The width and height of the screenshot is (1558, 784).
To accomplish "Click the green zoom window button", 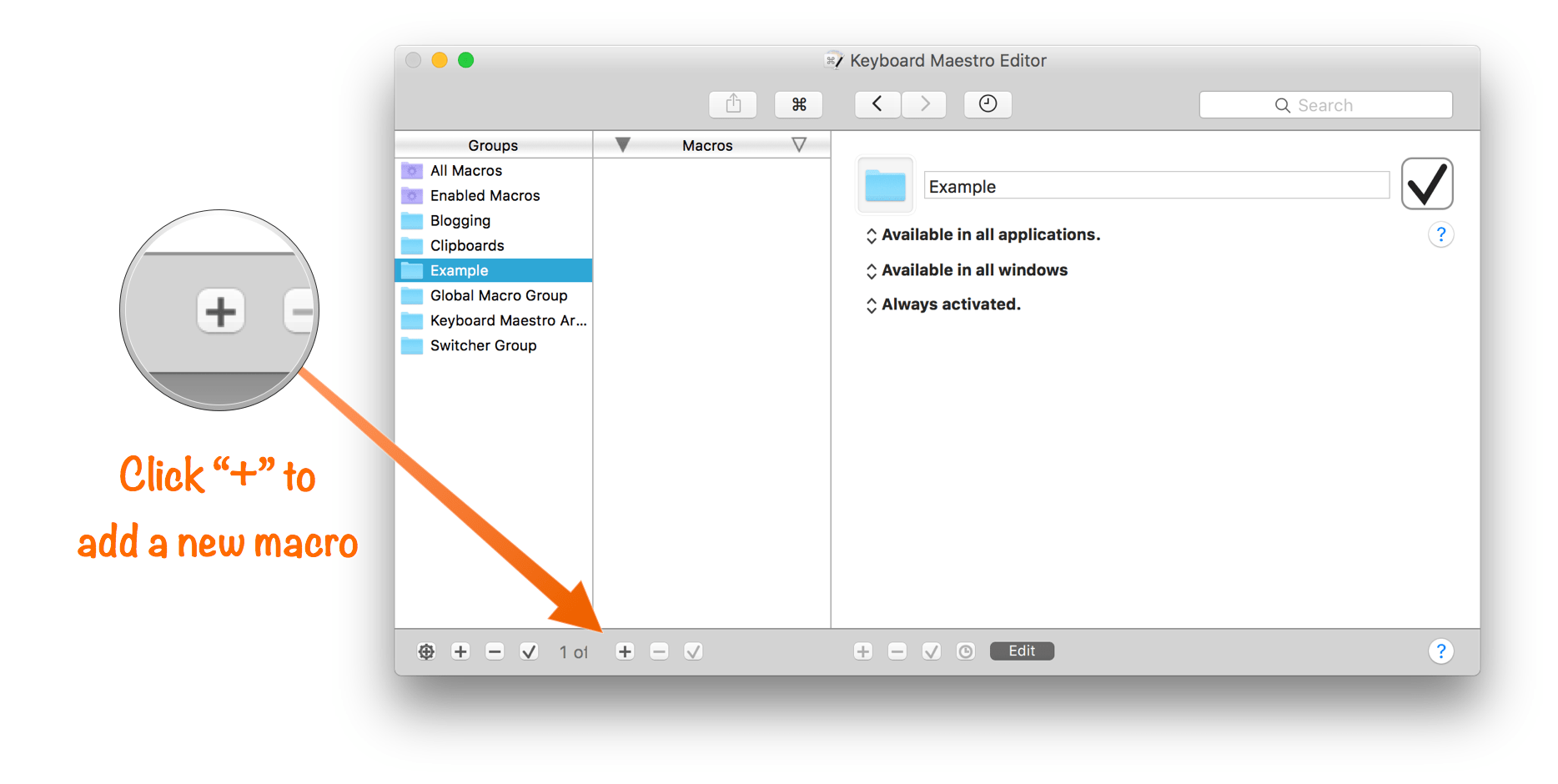I will (x=466, y=60).
